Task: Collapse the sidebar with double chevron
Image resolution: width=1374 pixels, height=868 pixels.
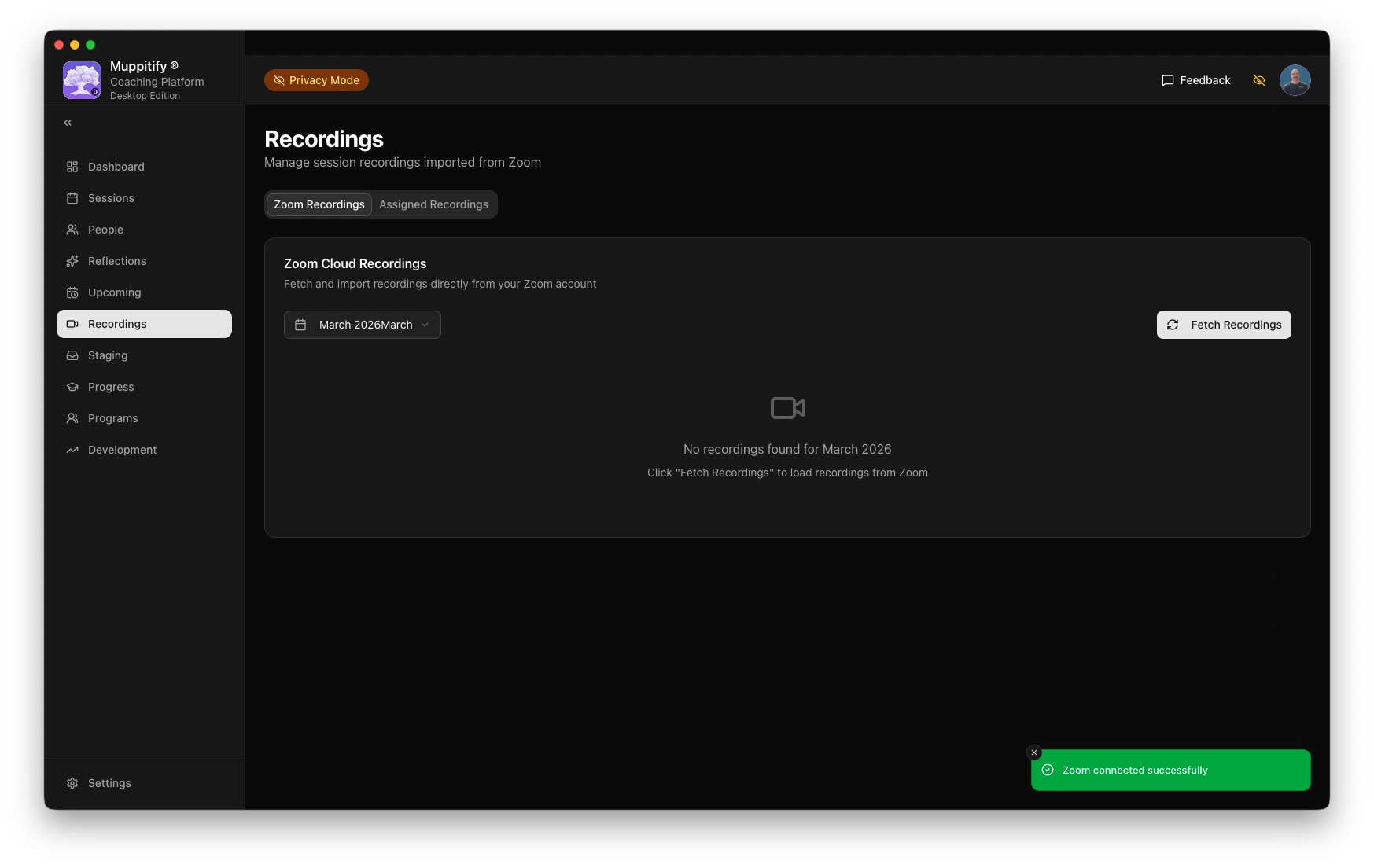Action: click(68, 123)
